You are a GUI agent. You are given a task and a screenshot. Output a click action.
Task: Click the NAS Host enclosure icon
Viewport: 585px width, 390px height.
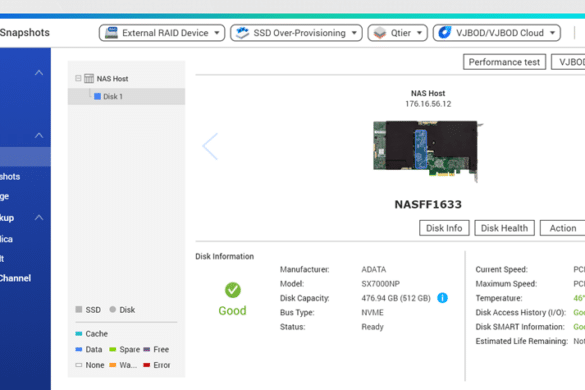click(x=89, y=78)
